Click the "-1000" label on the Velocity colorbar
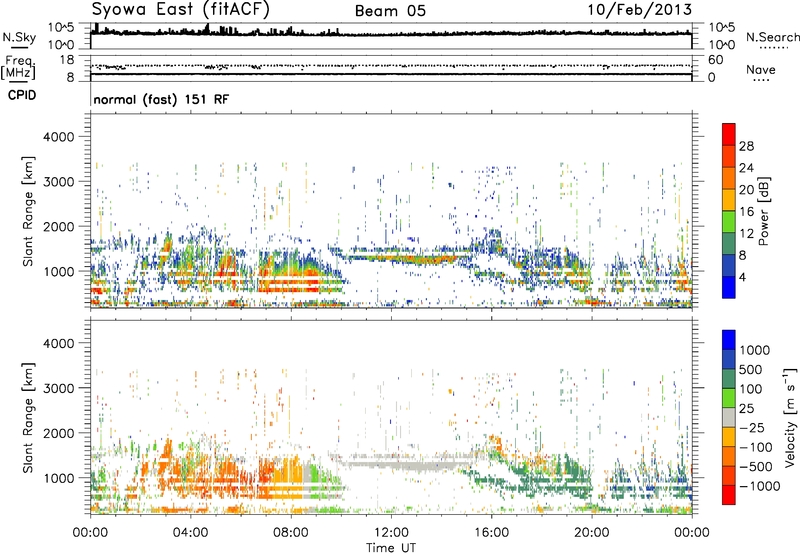Viewport: 800px width, 554px height. point(759,486)
